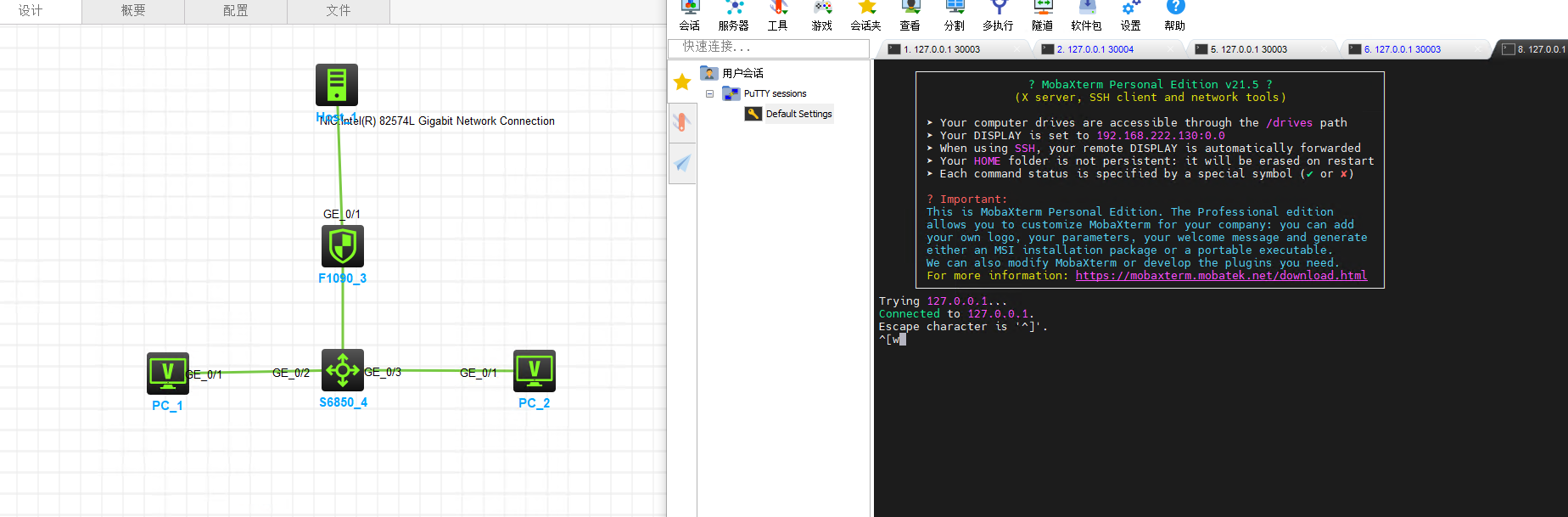Click the 快速连接 quick connect field
This screenshot has width=1568, height=517.
[768, 47]
